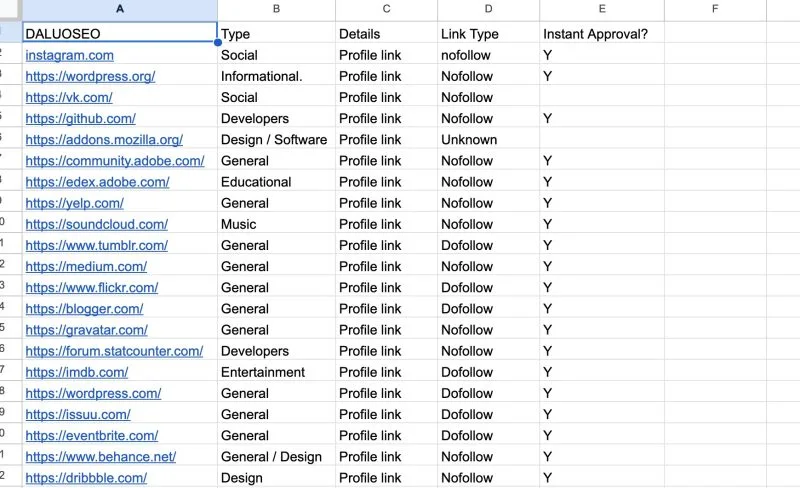Open the https://github.com/ link
This screenshot has width=800, height=488.
pyautogui.click(x=81, y=118)
